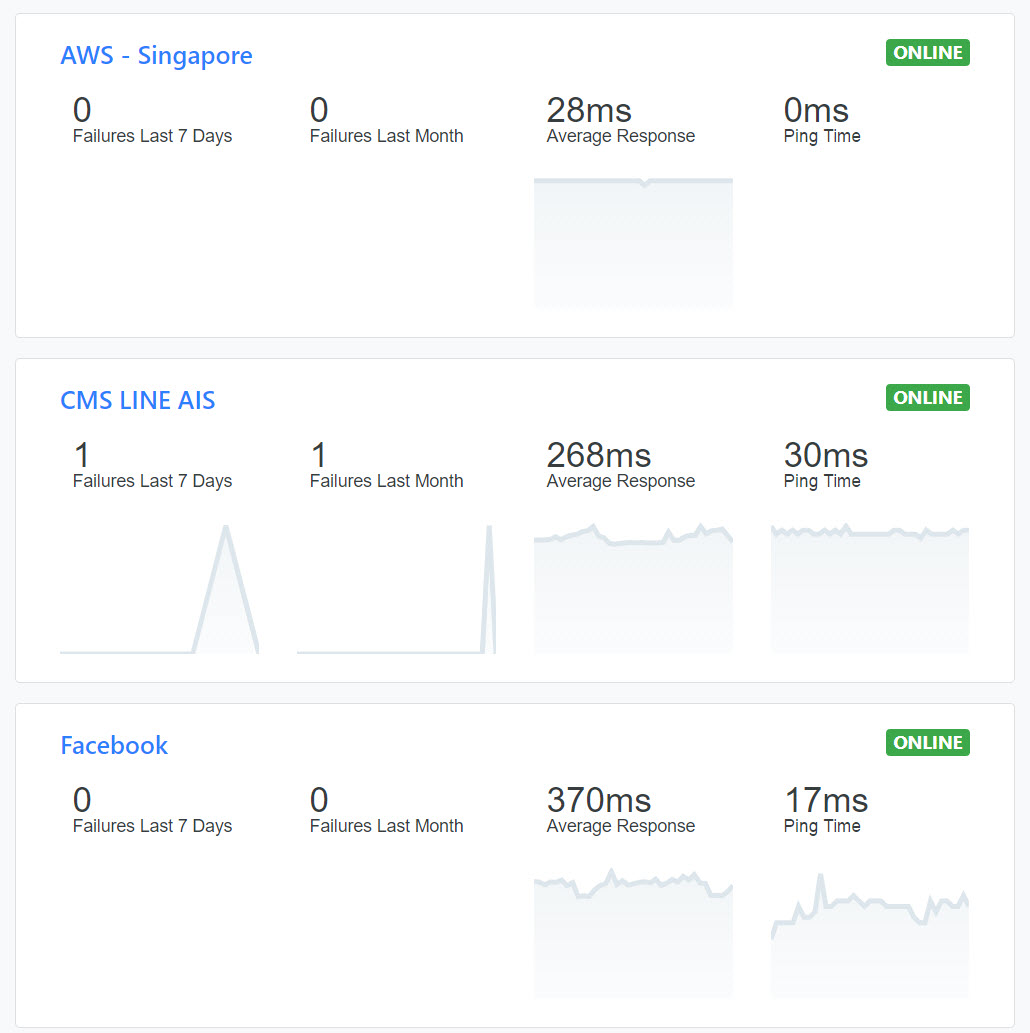Click the Facebook average response chart
The width and height of the screenshot is (1030, 1033).
(x=633, y=934)
